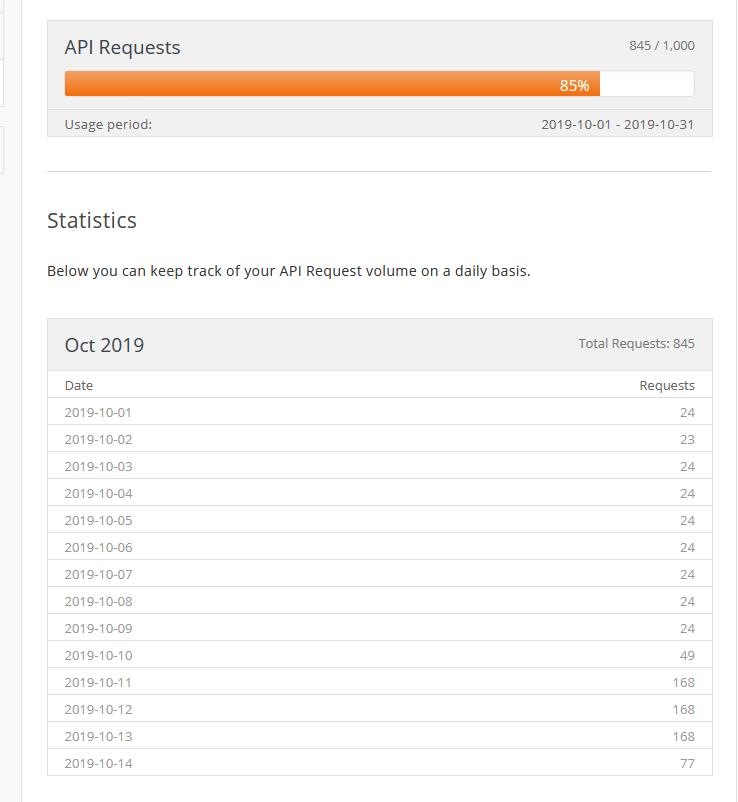Select the 168 value for 2019-10-12
This screenshot has width=738, height=802.
[684, 710]
